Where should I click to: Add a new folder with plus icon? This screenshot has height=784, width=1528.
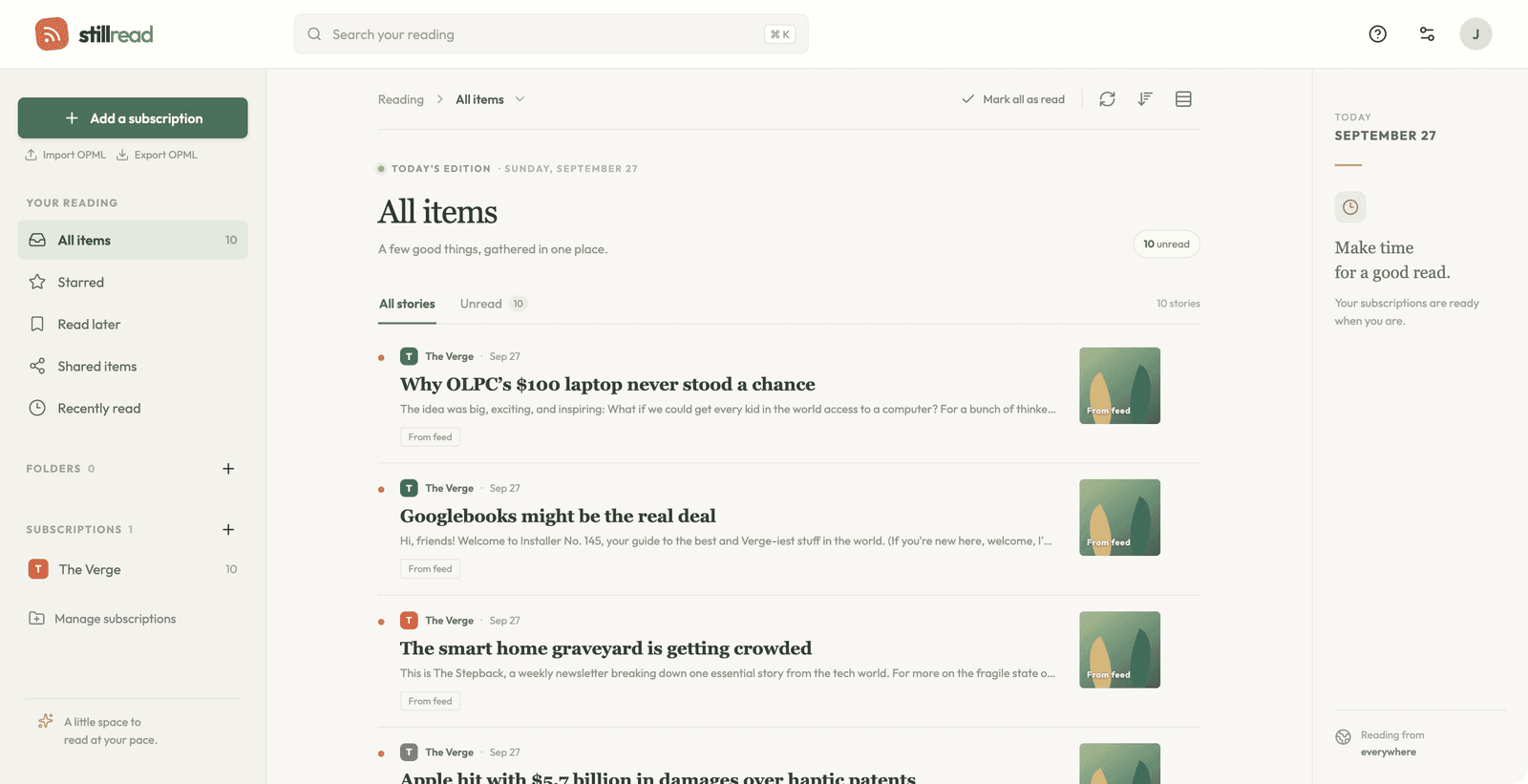(228, 469)
